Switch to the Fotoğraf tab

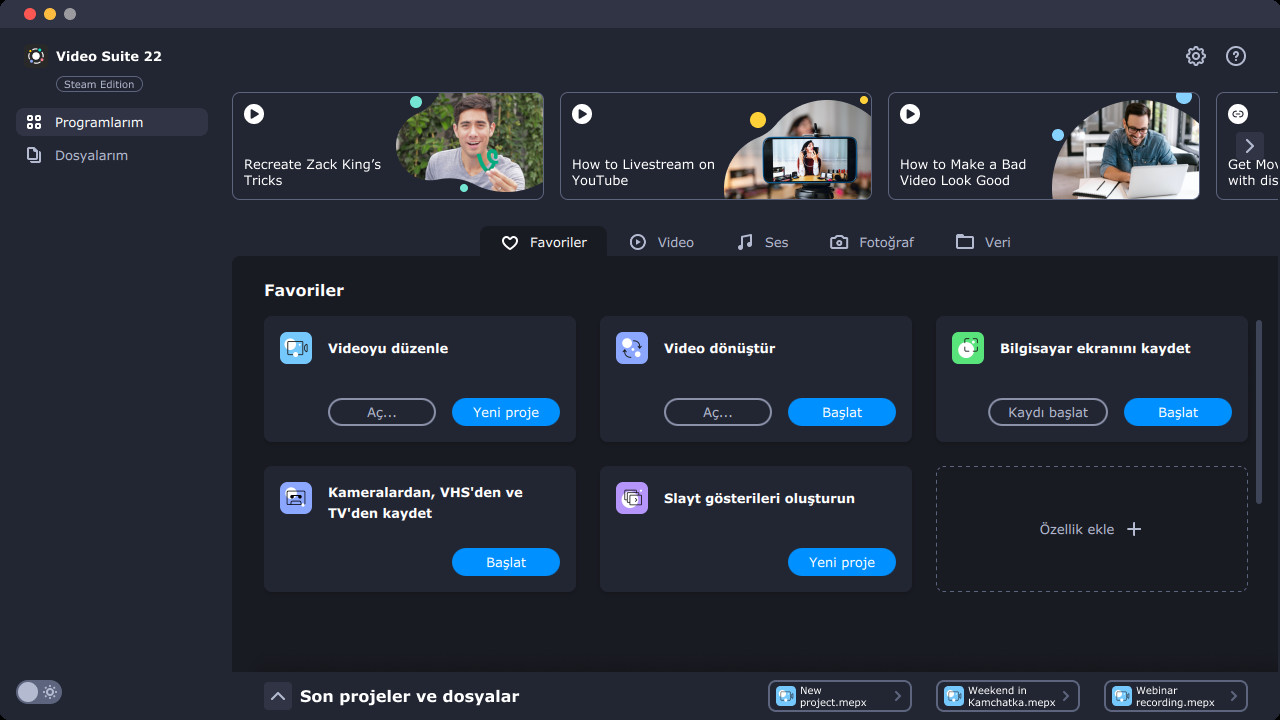pyautogui.click(x=872, y=242)
